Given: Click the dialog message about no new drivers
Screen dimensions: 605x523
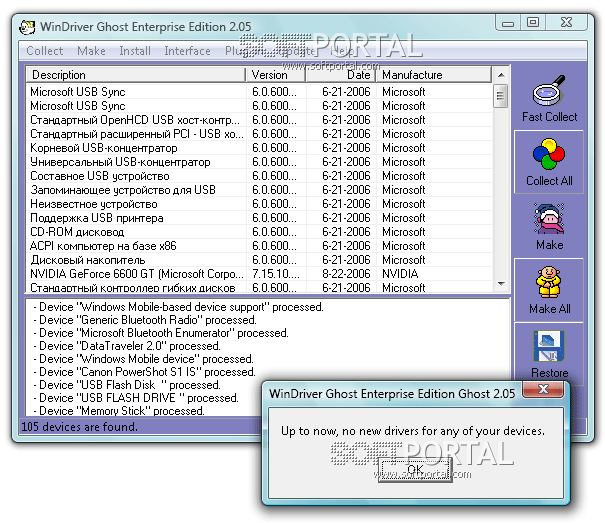Looking at the screenshot, I should 413,431.
